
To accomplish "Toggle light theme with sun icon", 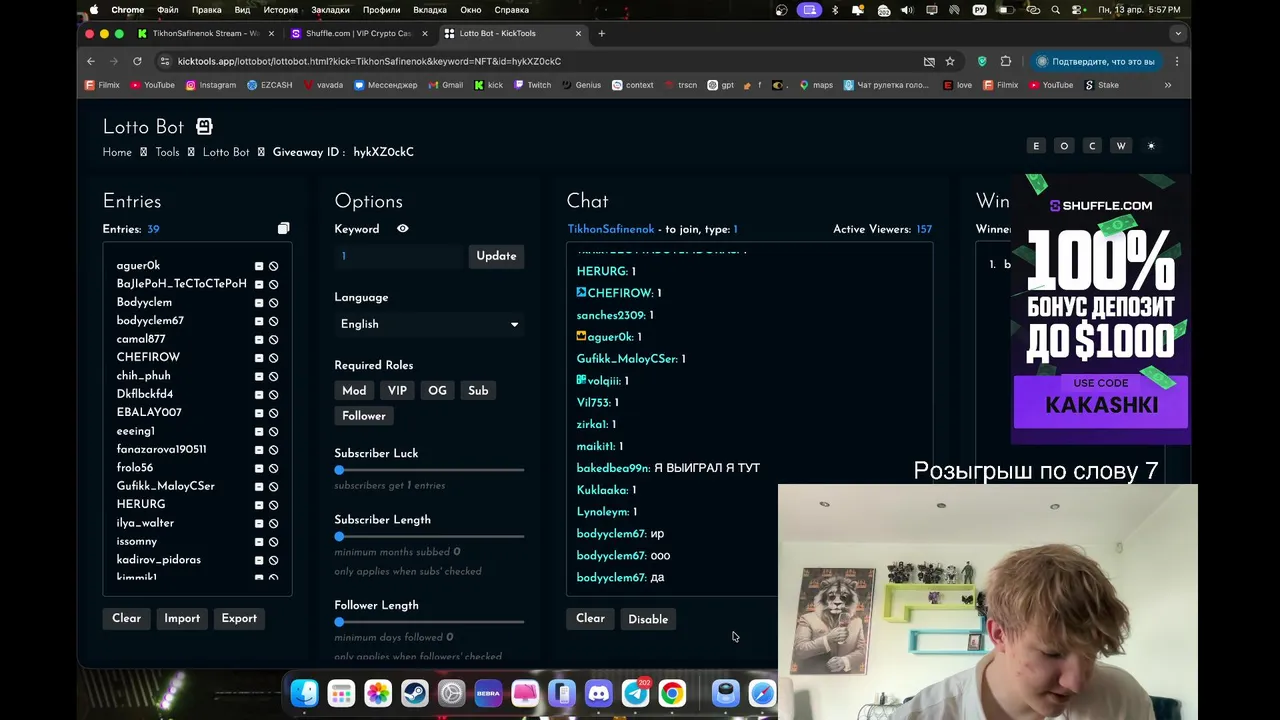I will click(x=1151, y=146).
